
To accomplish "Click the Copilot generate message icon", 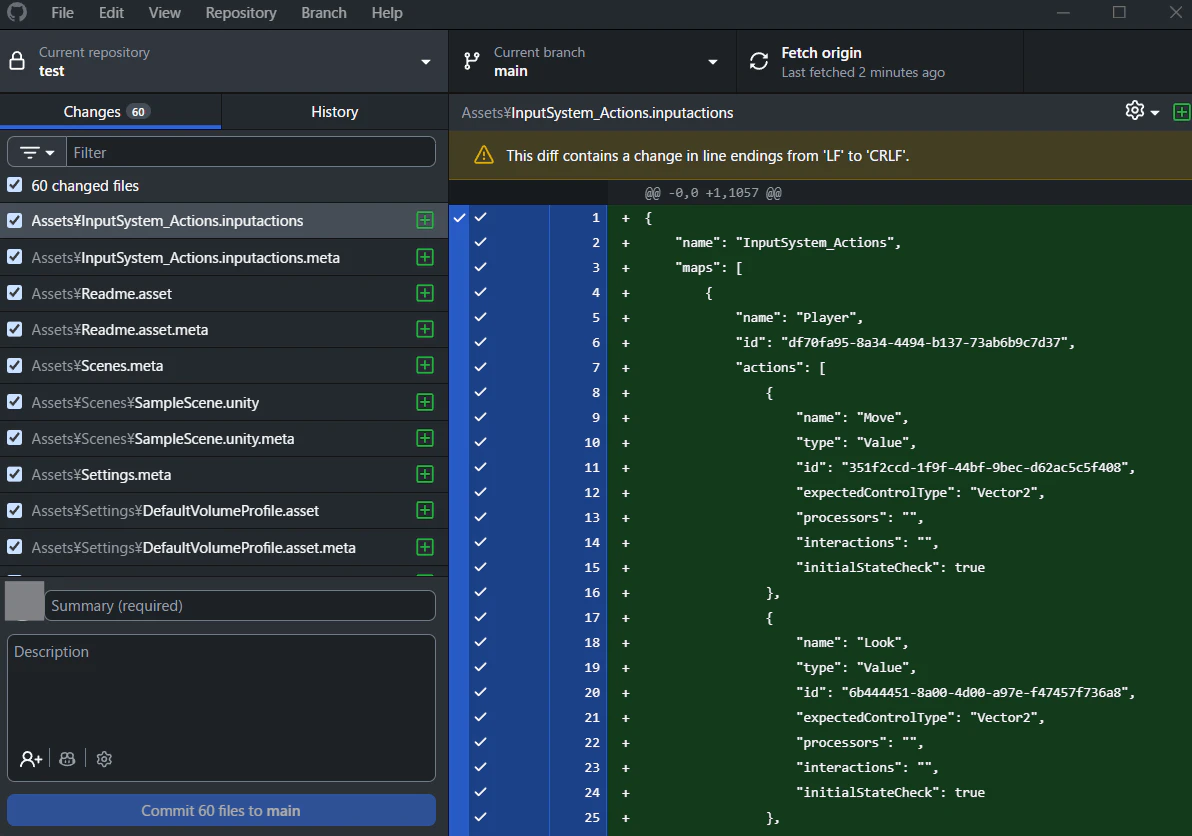I will coord(67,758).
